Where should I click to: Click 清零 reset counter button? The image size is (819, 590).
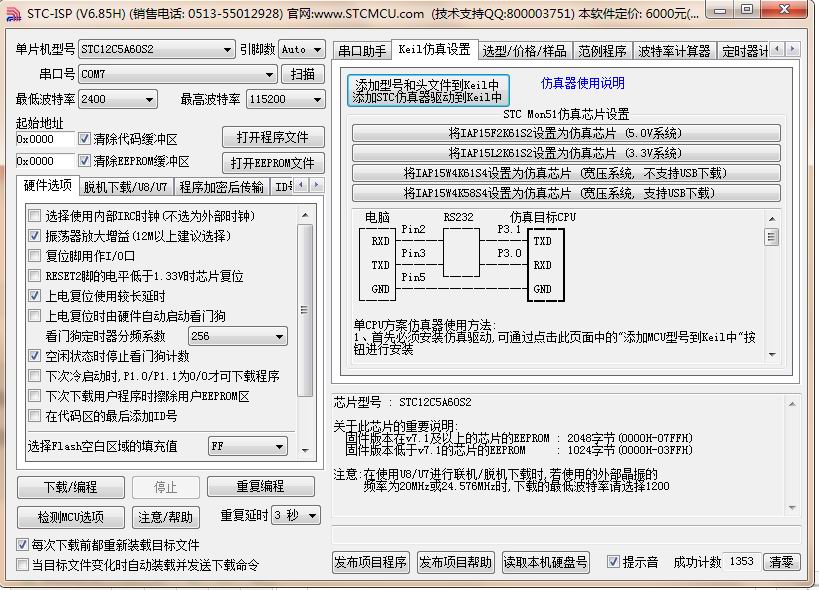coord(781,562)
